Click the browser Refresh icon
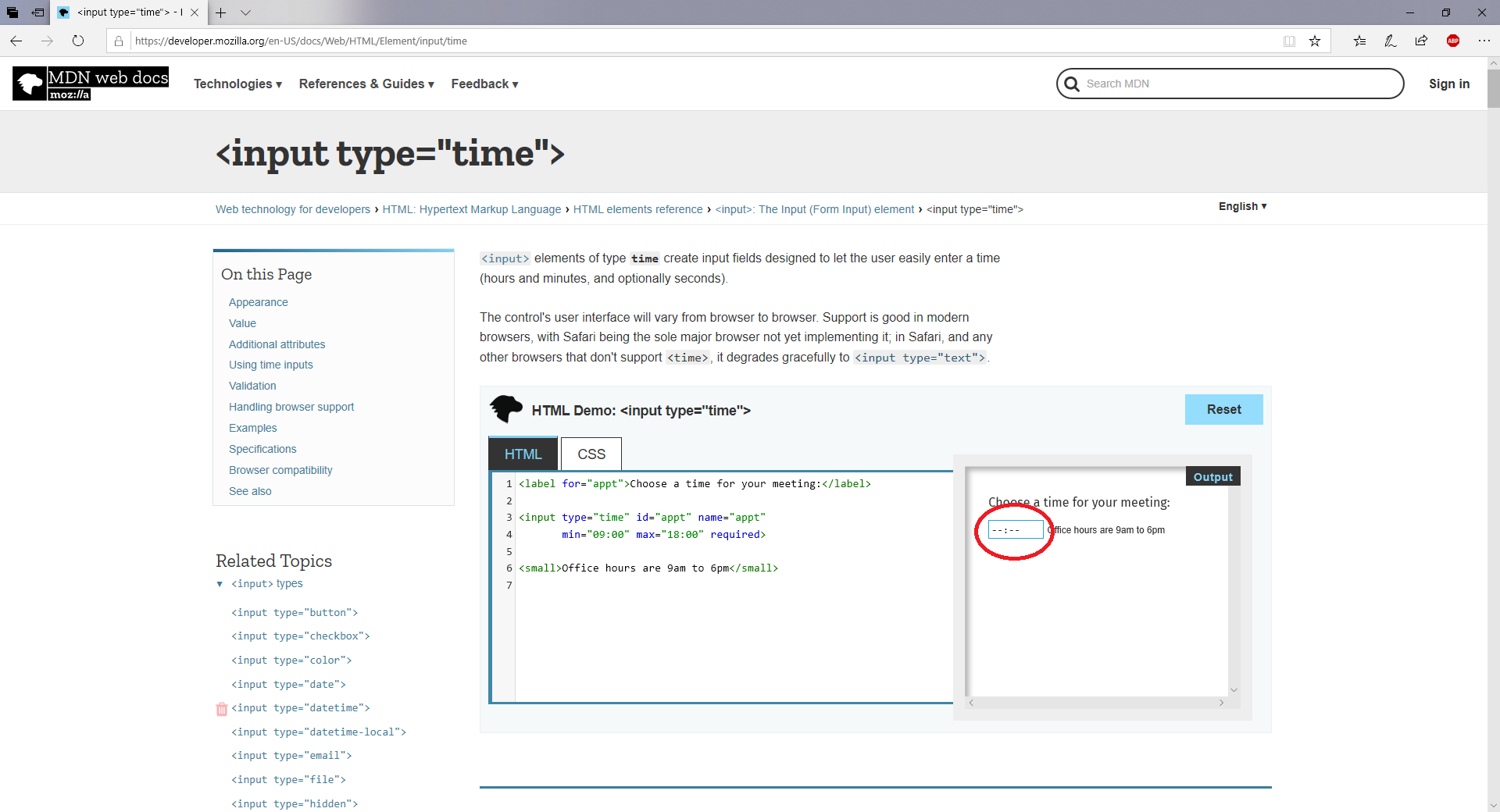 [78, 41]
